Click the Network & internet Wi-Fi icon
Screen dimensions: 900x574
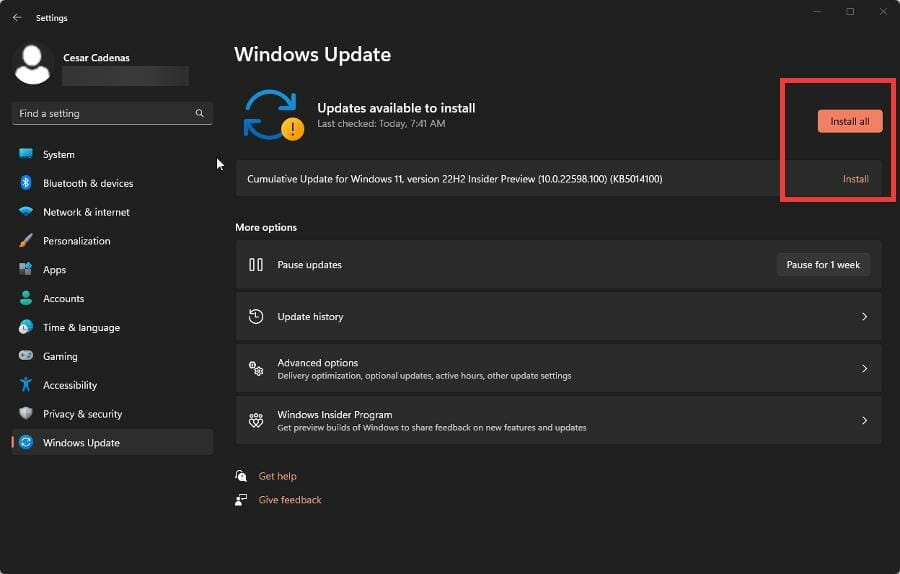[26, 211]
